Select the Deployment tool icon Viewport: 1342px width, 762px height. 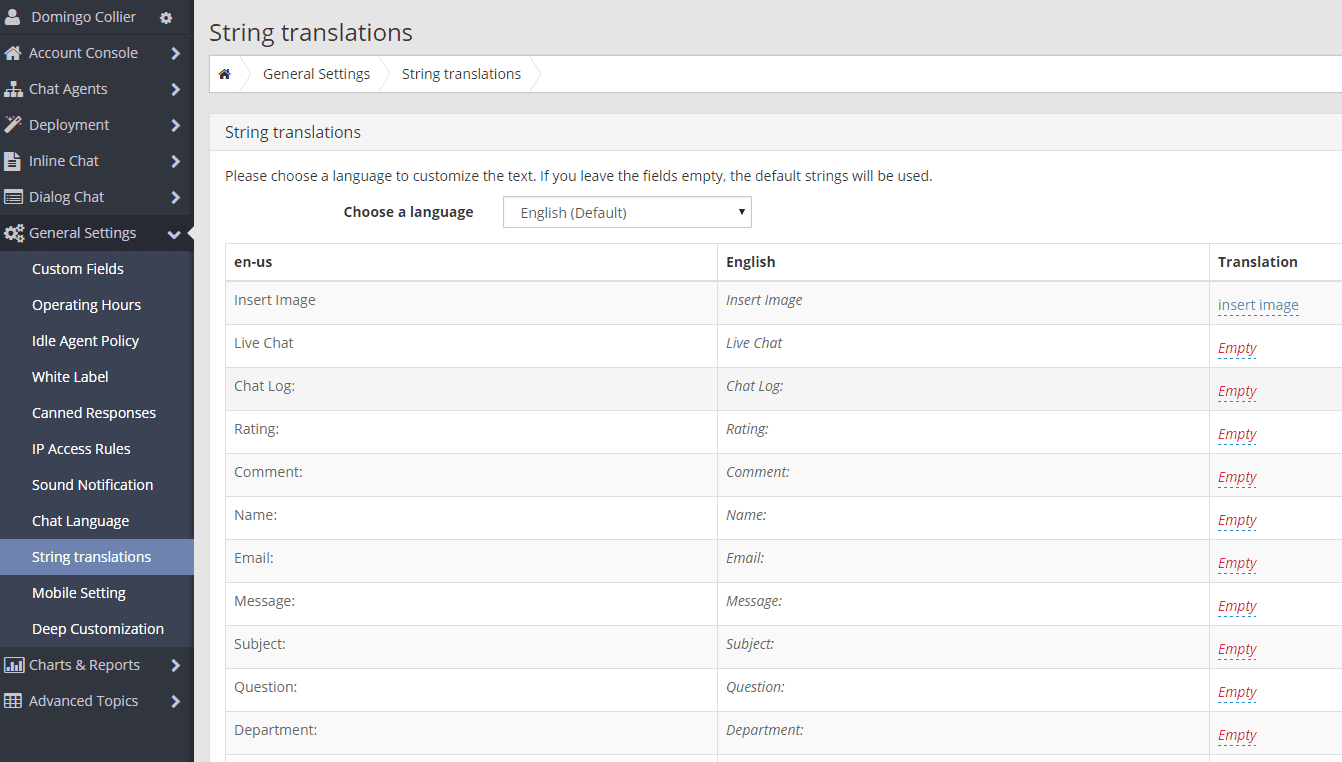[14, 124]
